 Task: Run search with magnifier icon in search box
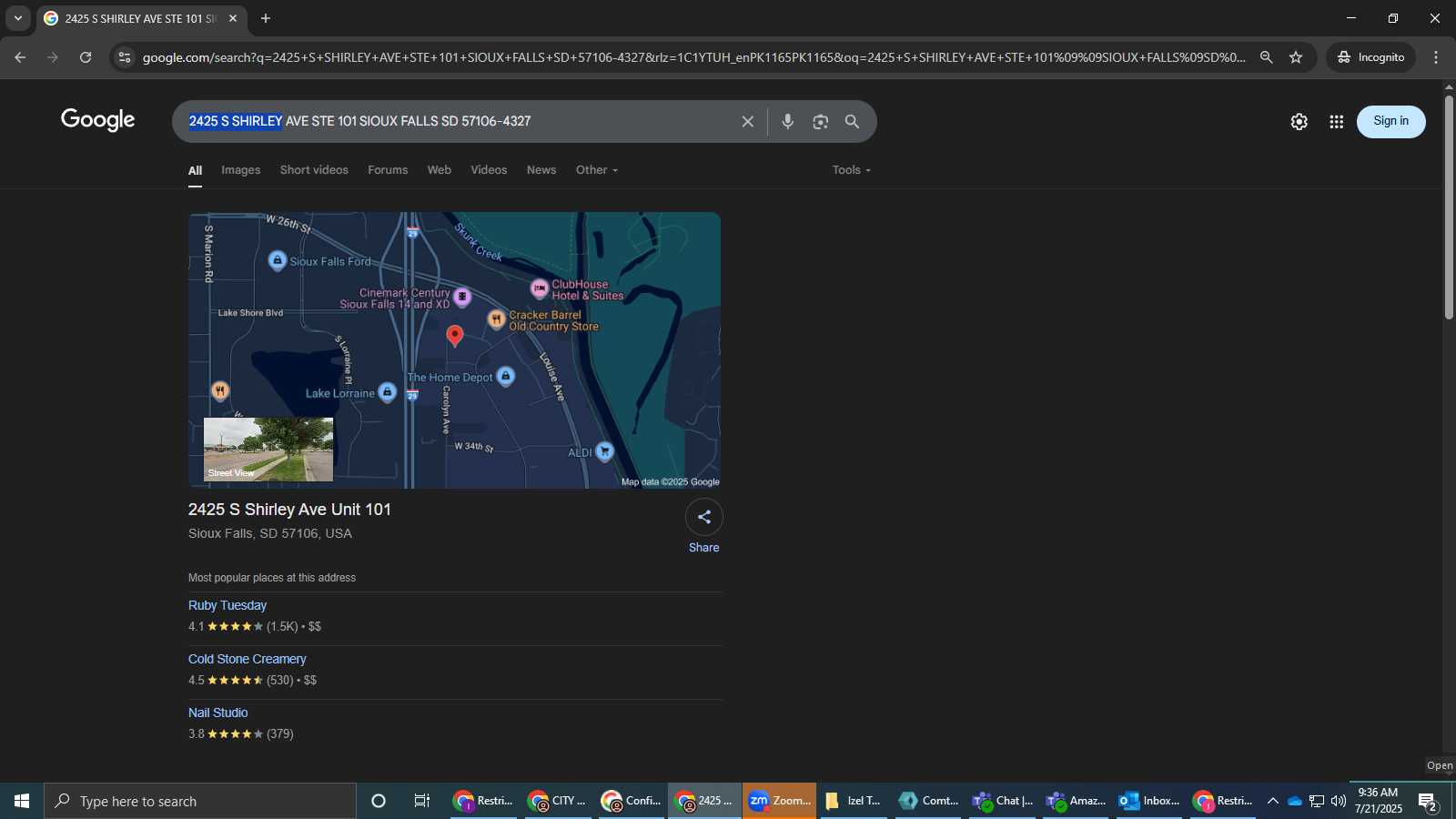(853, 121)
